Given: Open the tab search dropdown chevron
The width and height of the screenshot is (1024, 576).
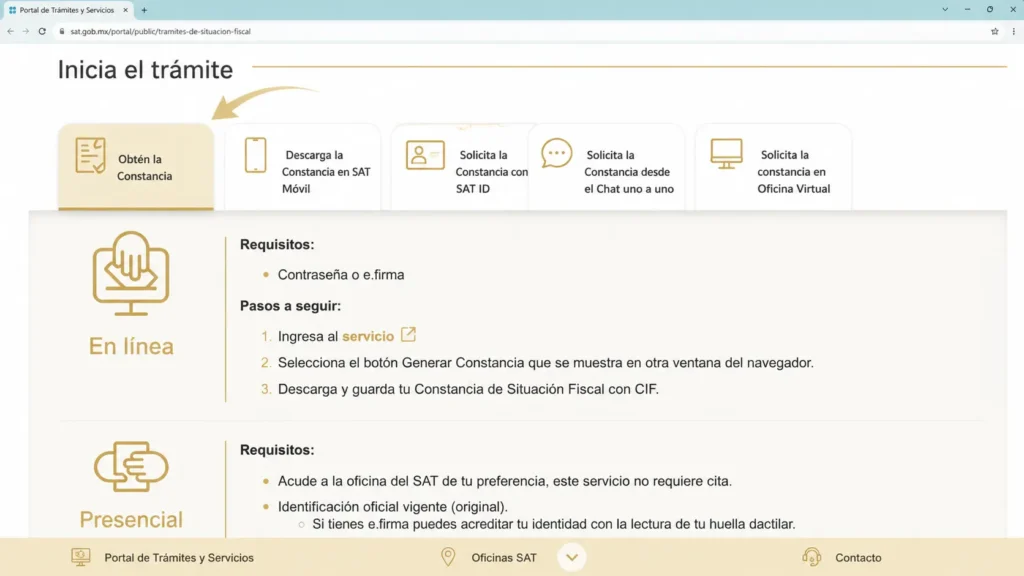Looking at the screenshot, I should click(945, 10).
